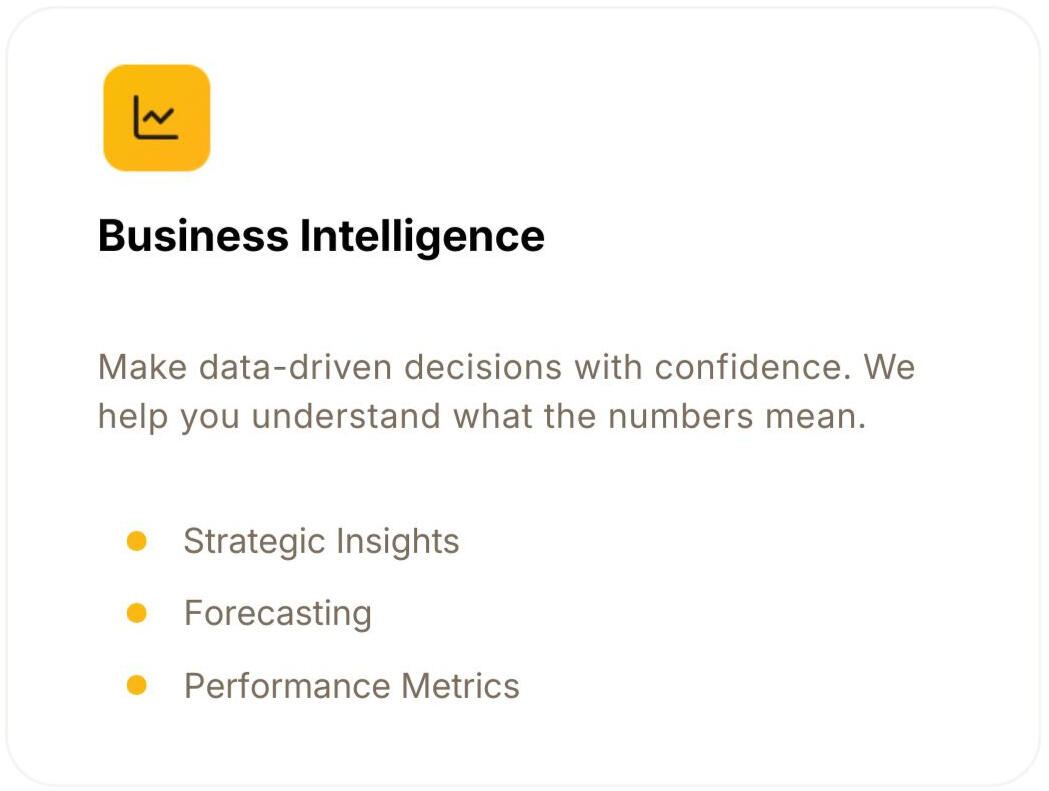Click the word "Metrics" in the list
Viewport: 1049px width, 791px height.
coord(460,686)
